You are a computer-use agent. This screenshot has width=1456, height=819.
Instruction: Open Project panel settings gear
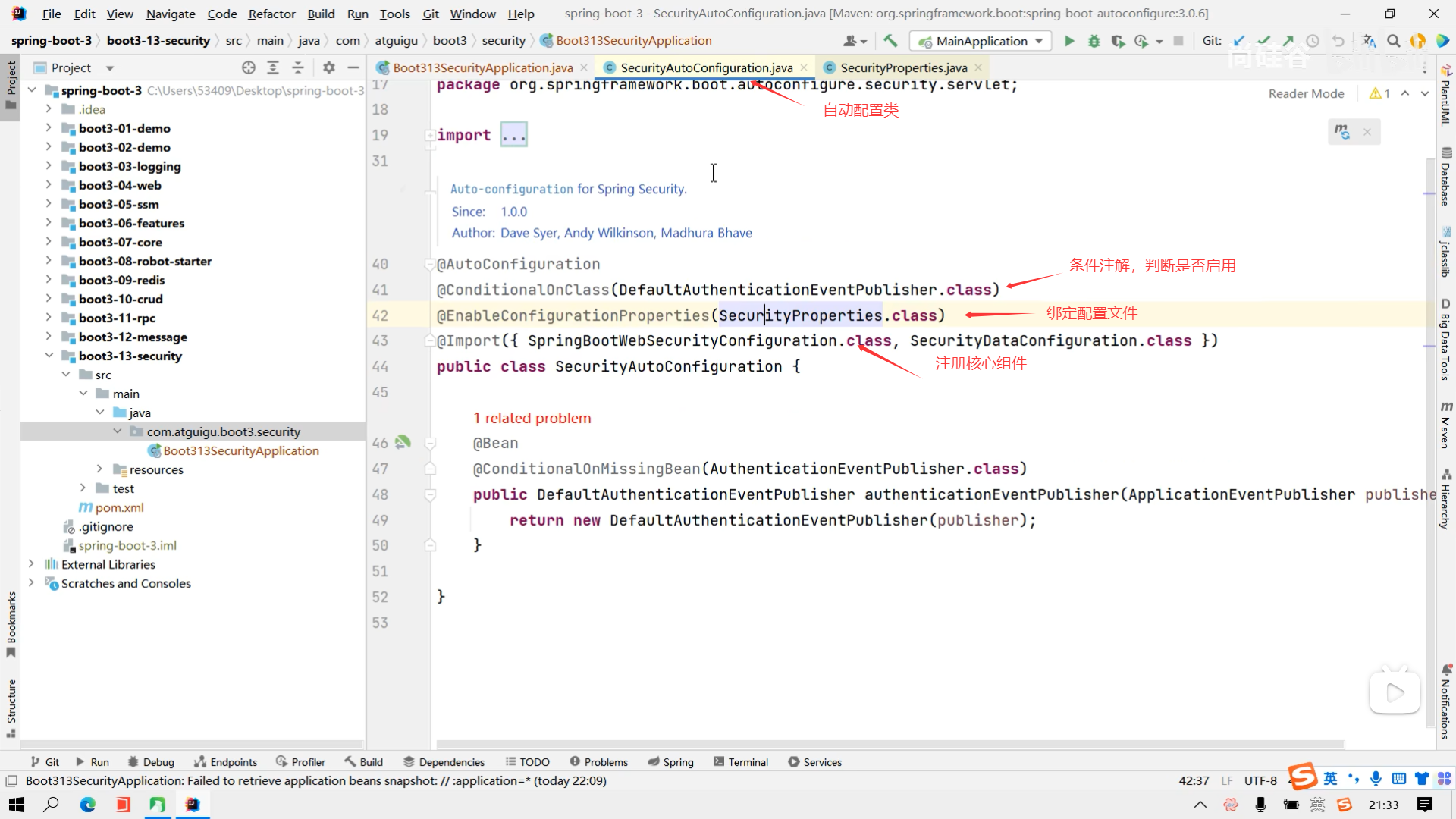328,67
